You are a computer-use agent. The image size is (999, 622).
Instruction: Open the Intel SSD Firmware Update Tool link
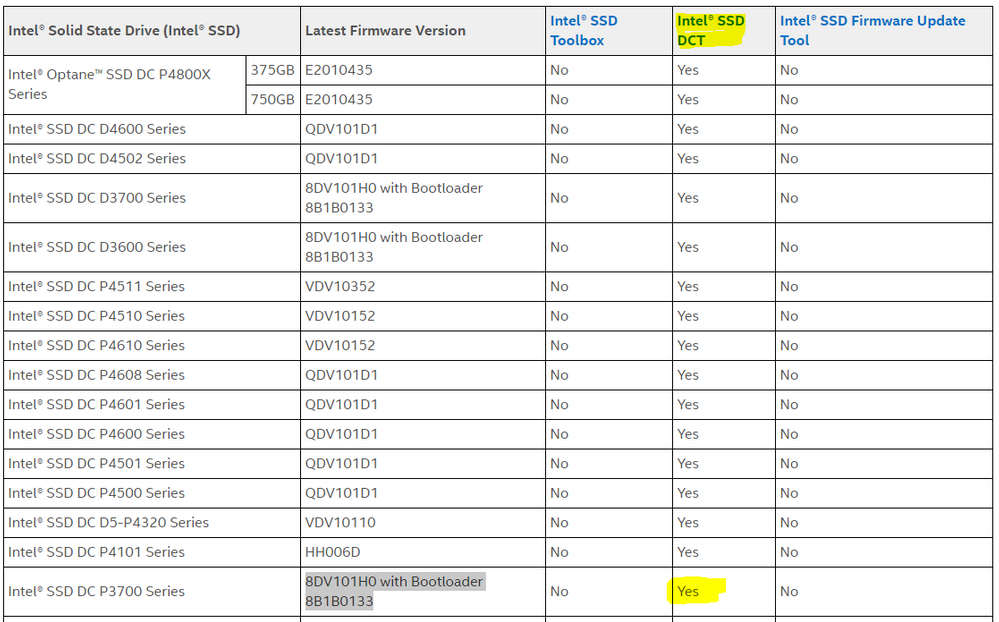click(x=872, y=30)
